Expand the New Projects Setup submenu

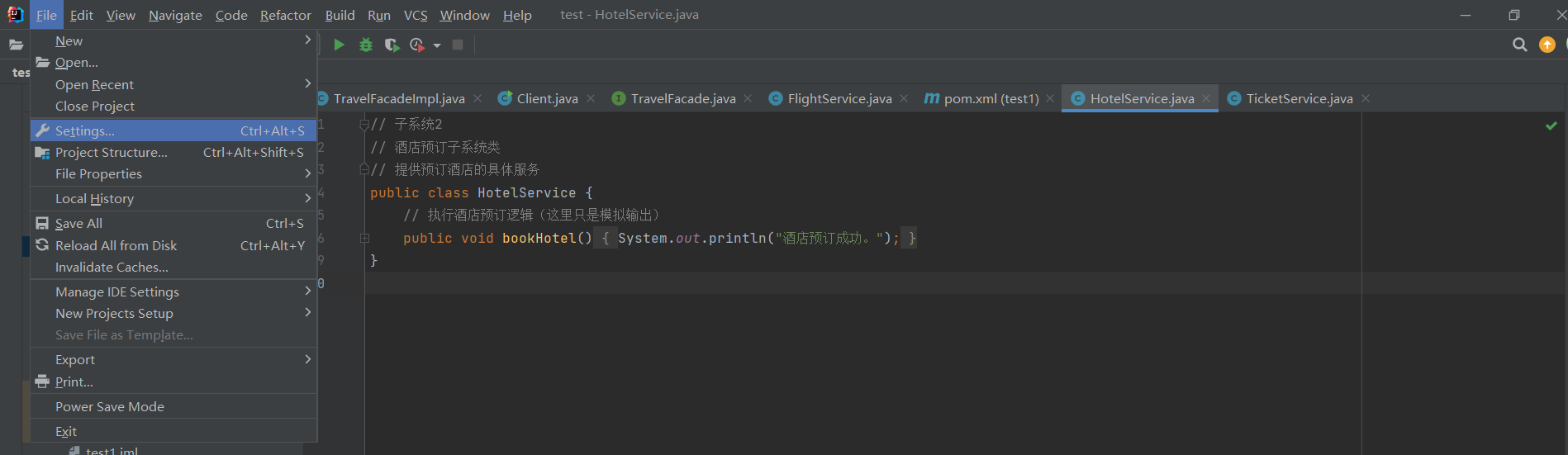pyautogui.click(x=307, y=312)
